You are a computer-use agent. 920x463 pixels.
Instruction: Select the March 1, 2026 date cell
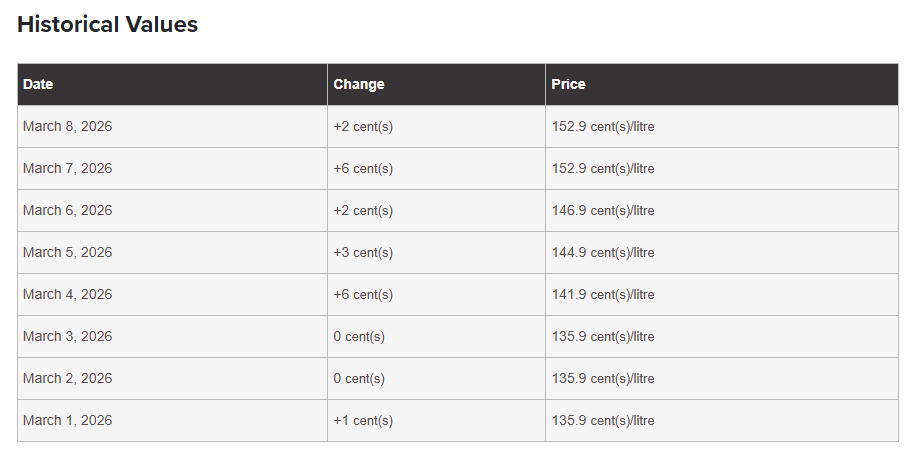(x=67, y=421)
